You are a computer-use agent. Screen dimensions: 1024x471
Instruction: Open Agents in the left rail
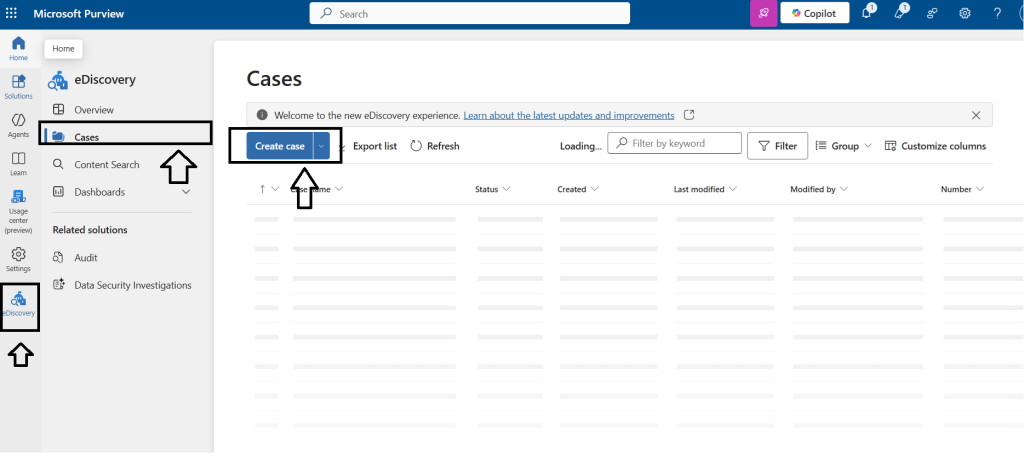pyautogui.click(x=18, y=125)
